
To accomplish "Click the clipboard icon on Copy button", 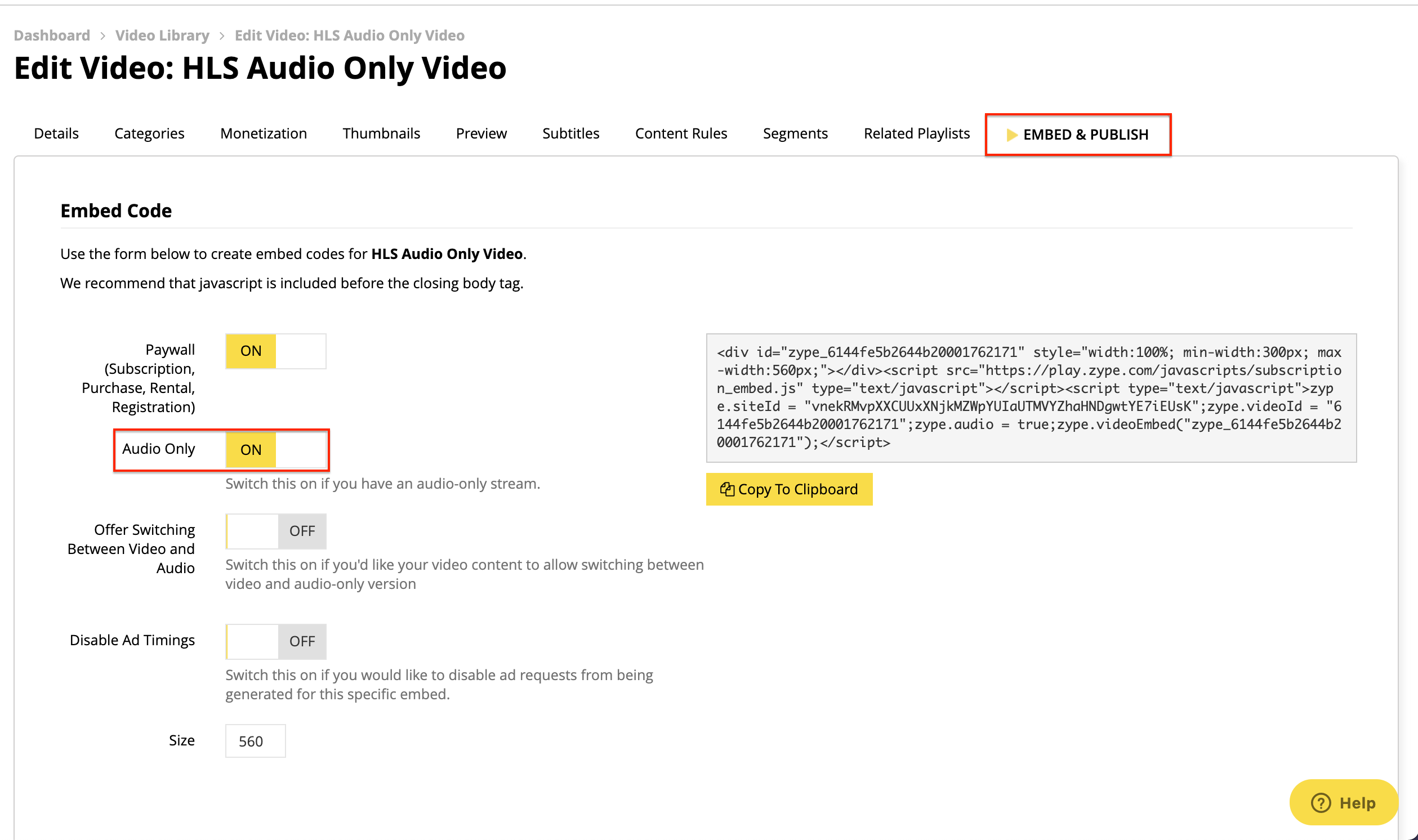I will point(727,489).
